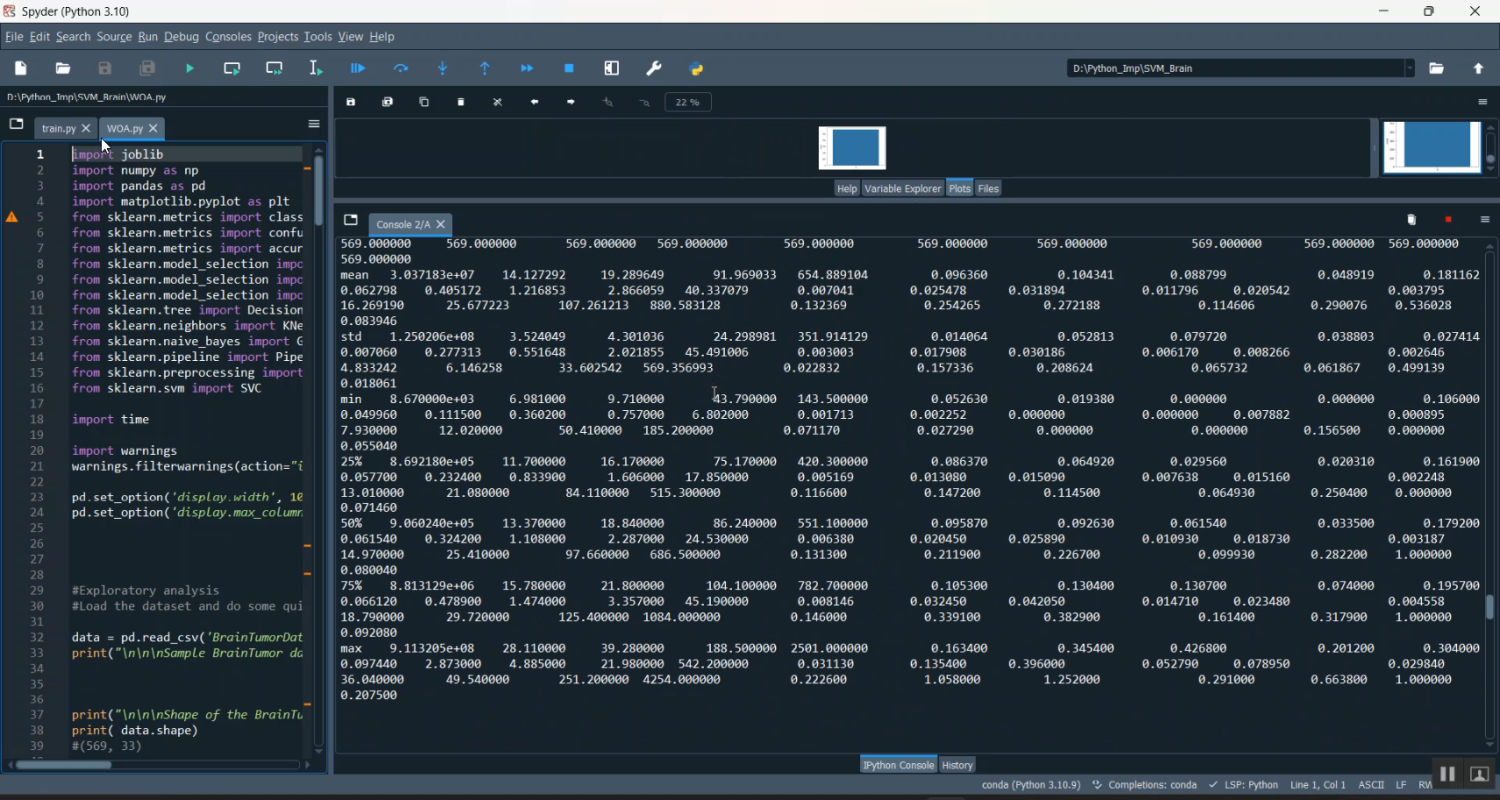Run the current file with the green play icon
The height and width of the screenshot is (800, 1500).
[x=190, y=69]
